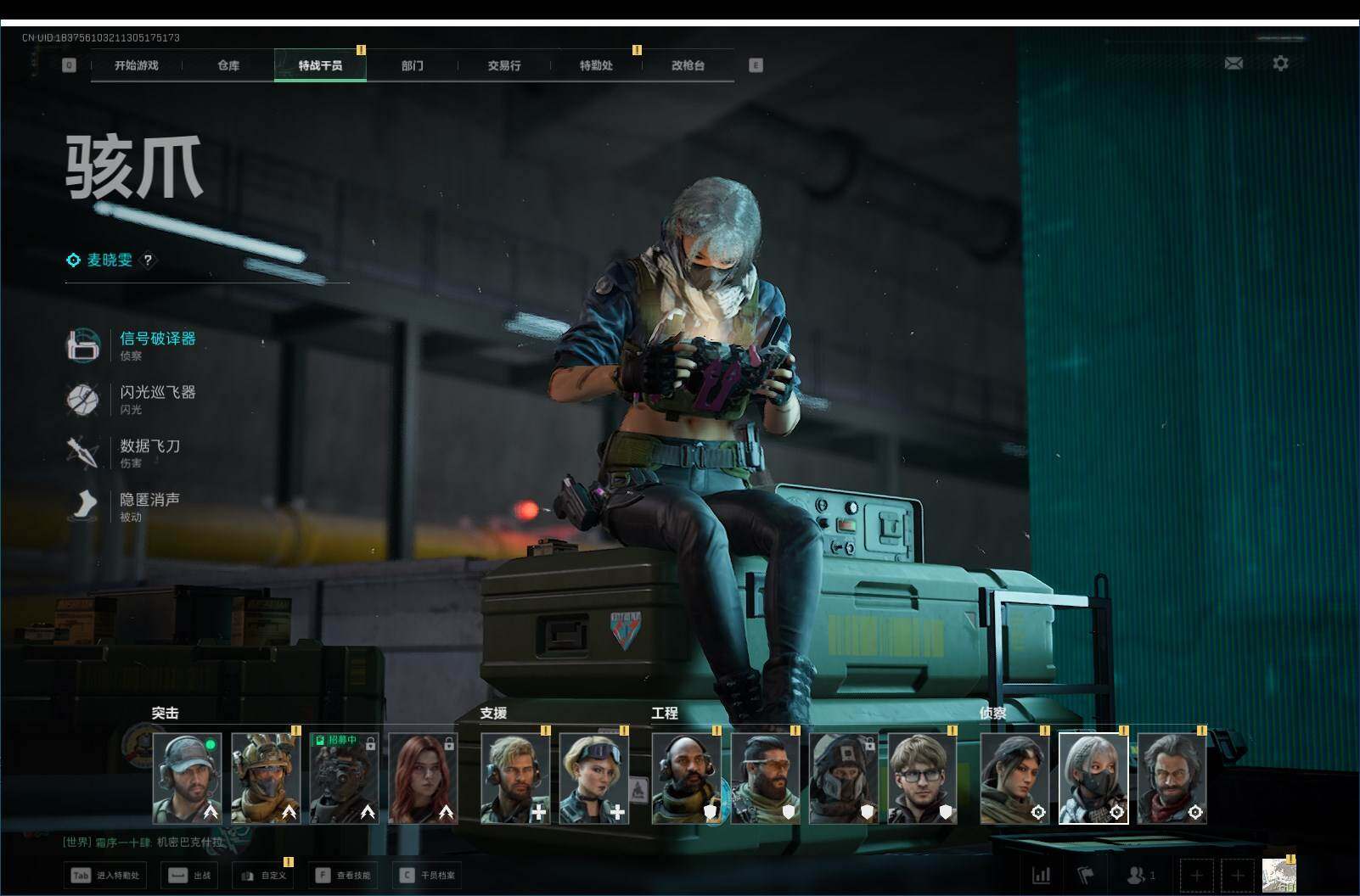Choose the operator portrait wearing glasses

coord(922,779)
